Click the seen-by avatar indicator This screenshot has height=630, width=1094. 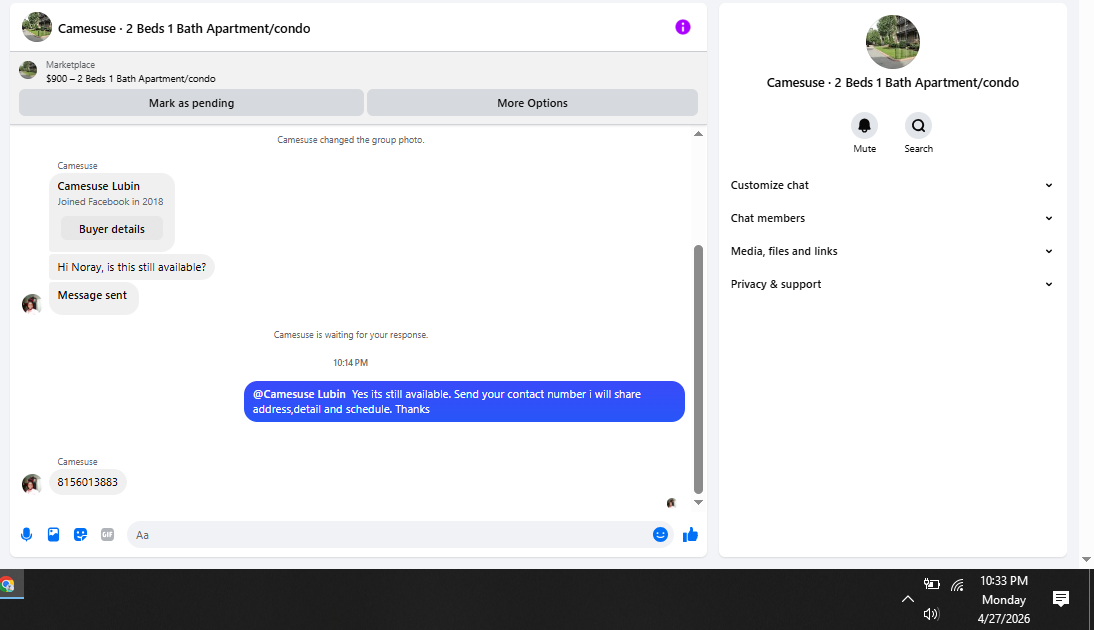[671, 502]
